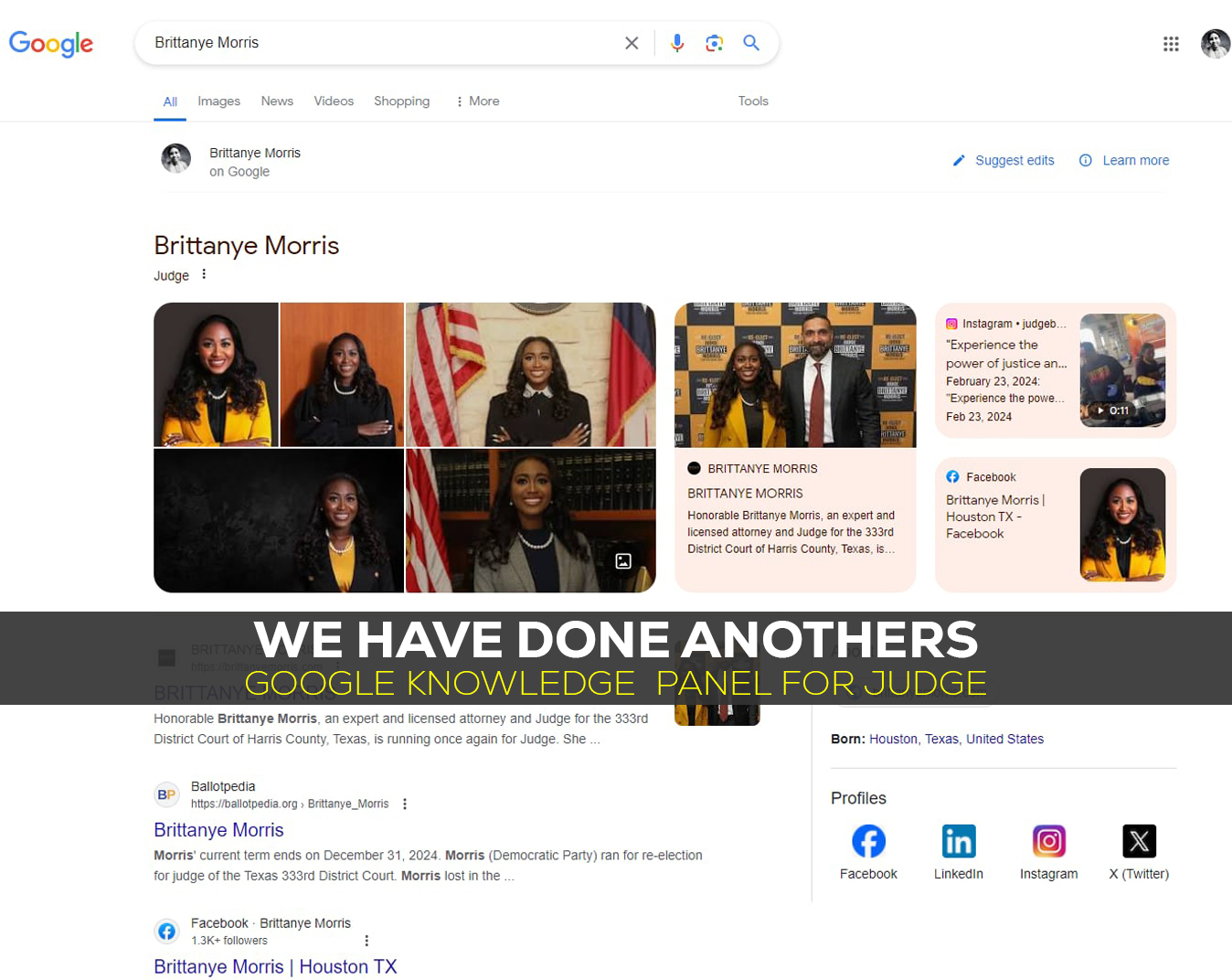Click the more images gallery icon
Screen dimensions: 1232x980
(x=623, y=561)
